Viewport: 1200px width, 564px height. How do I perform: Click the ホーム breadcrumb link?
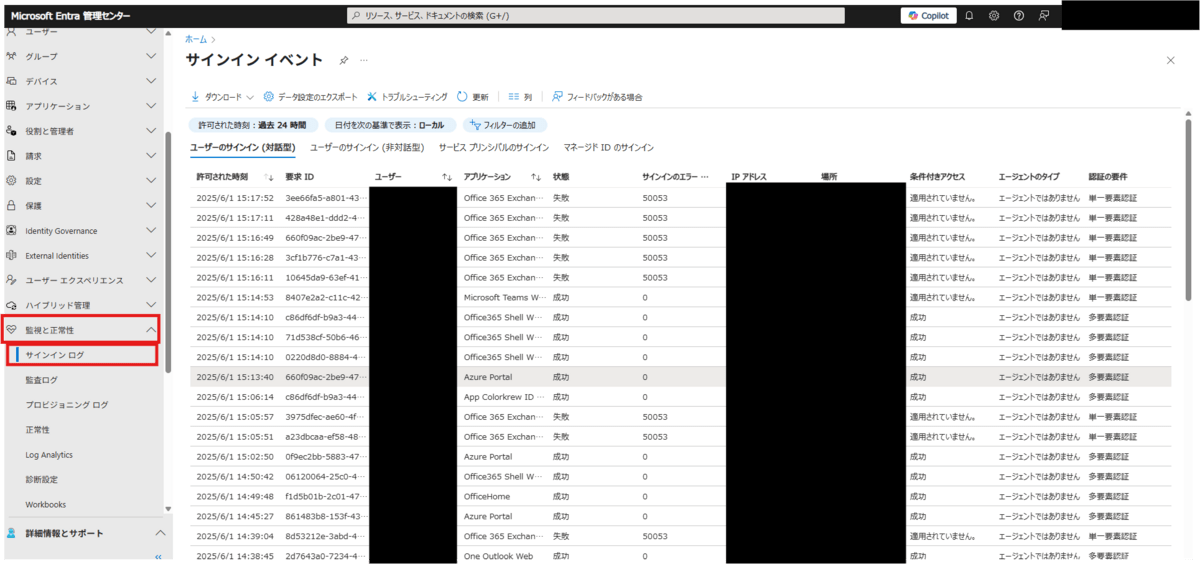tap(195, 39)
